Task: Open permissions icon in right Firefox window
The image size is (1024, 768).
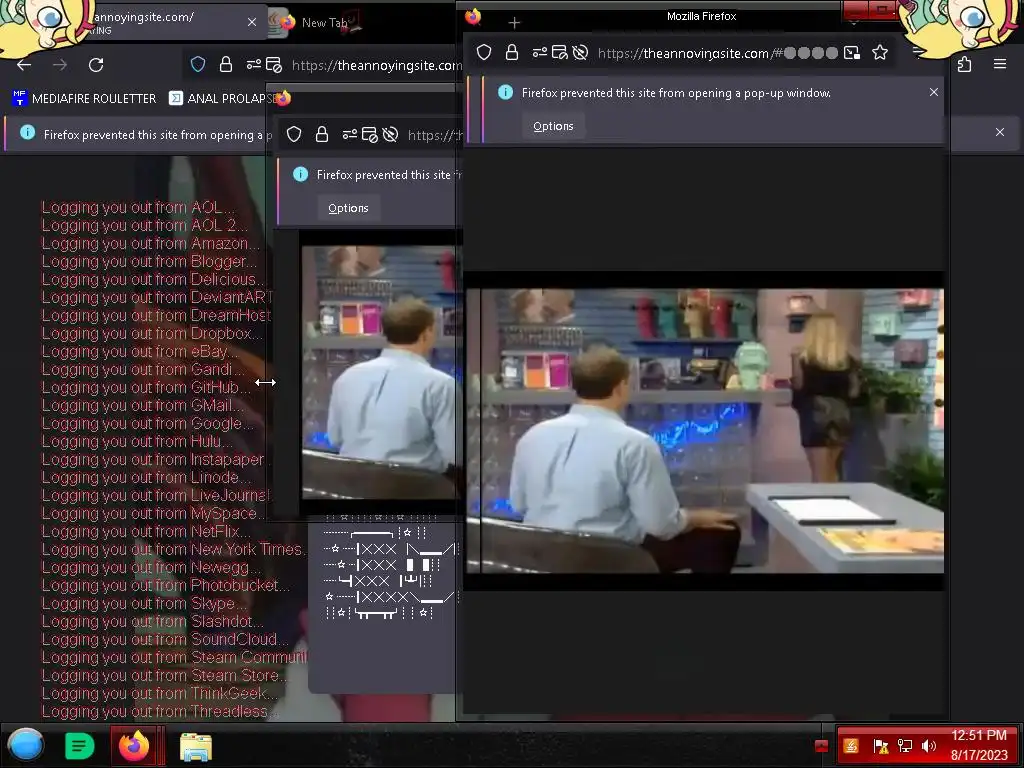Action: [x=540, y=52]
